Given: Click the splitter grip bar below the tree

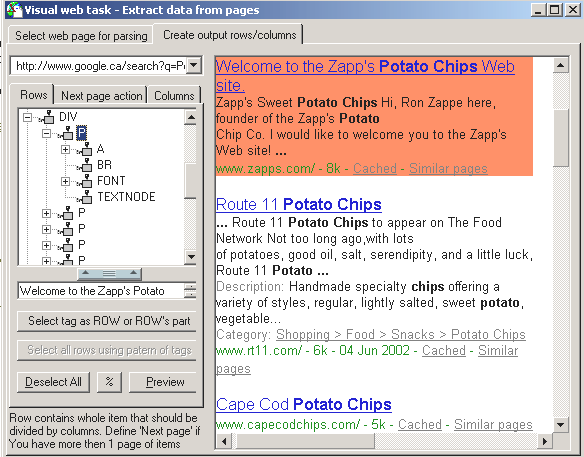Looking at the screenshot, I should click(109, 274).
